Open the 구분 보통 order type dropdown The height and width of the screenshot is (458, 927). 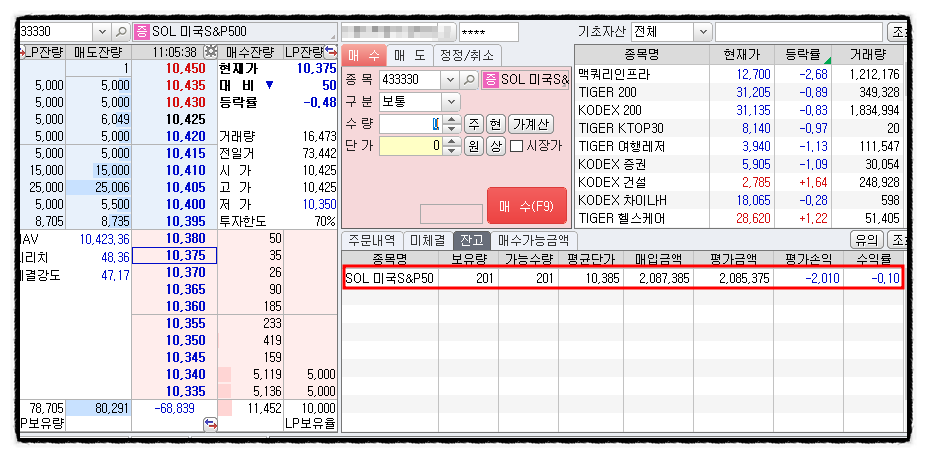[x=451, y=102]
